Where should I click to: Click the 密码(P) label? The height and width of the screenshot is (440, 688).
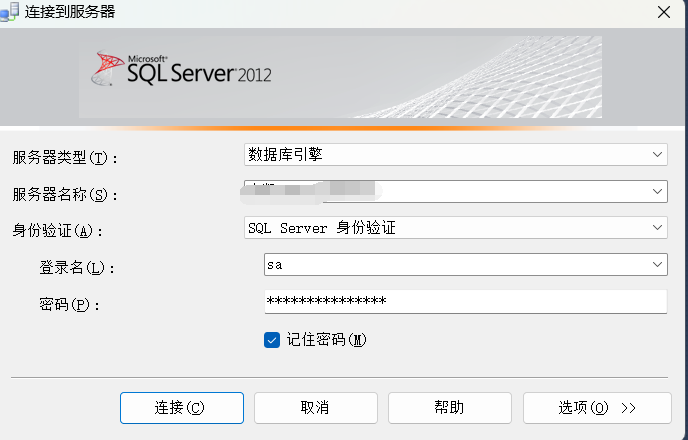69,304
